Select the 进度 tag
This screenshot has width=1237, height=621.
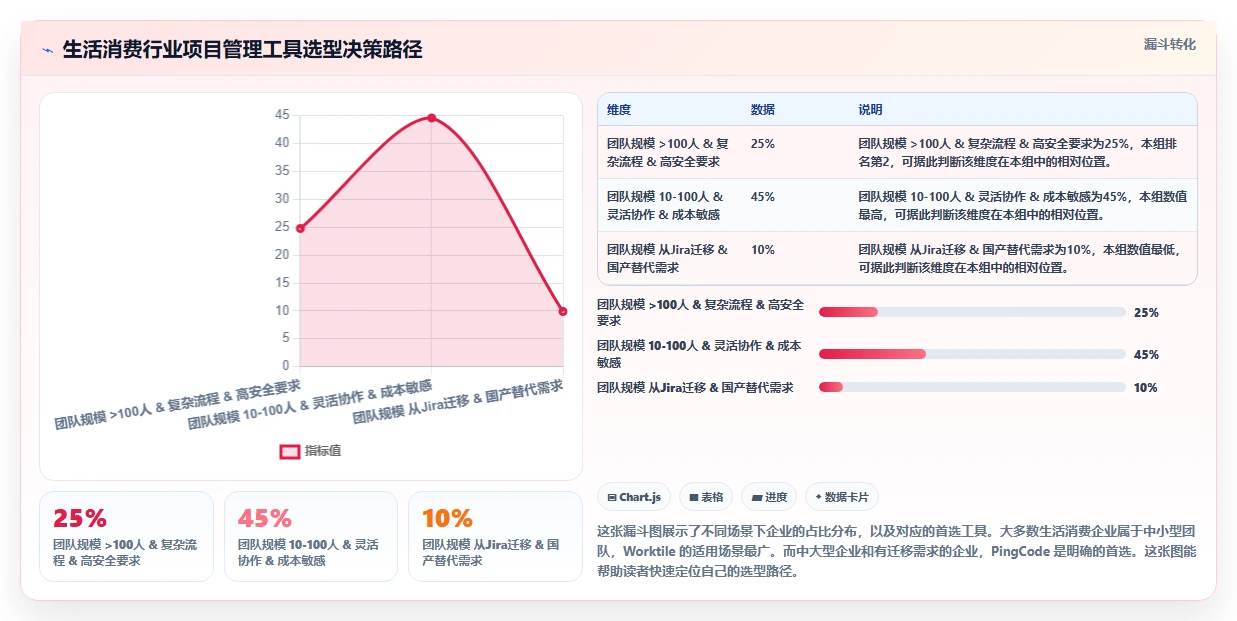pos(769,497)
